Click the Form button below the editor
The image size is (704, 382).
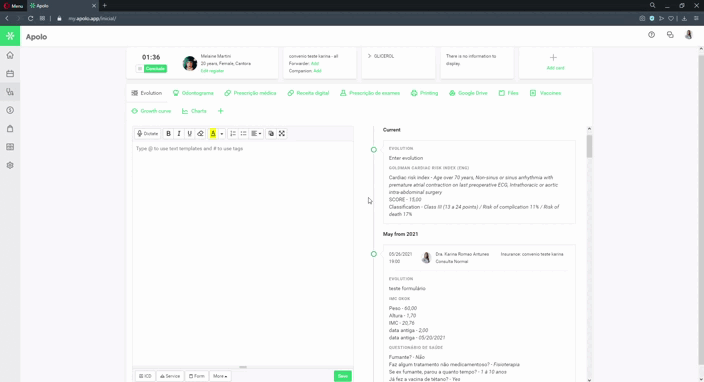coord(197,376)
